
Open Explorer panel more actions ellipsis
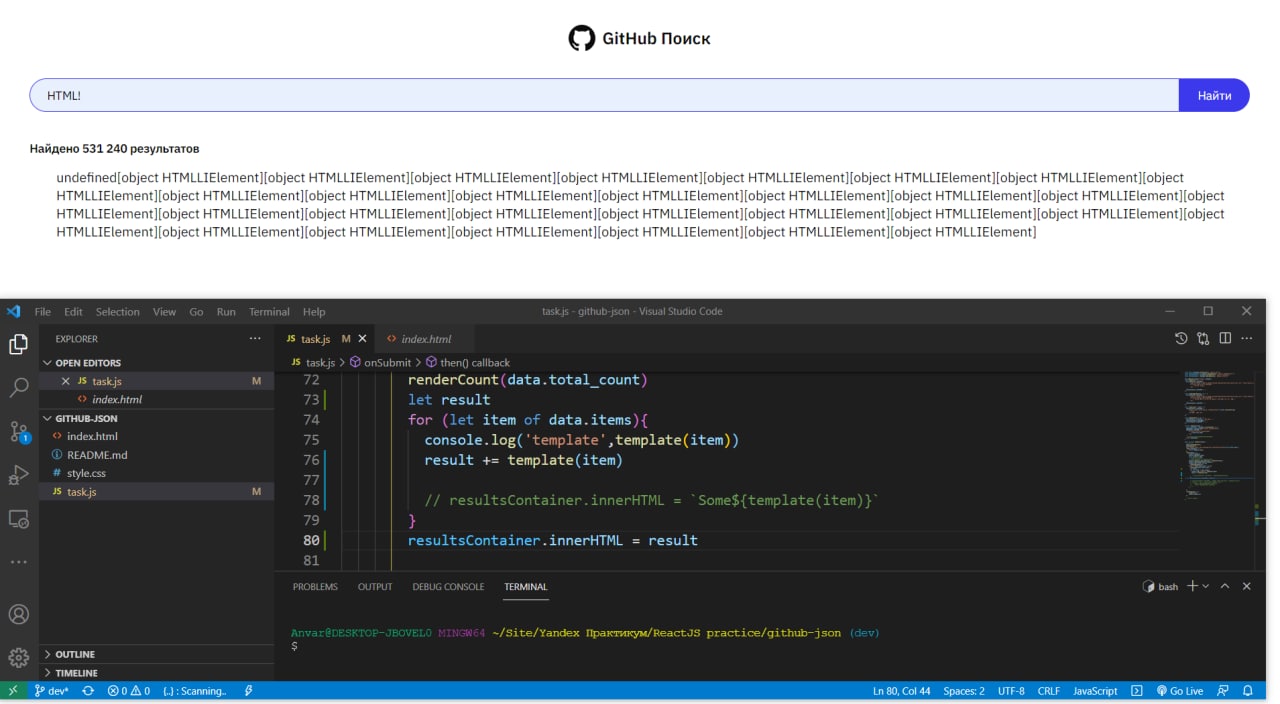click(255, 339)
